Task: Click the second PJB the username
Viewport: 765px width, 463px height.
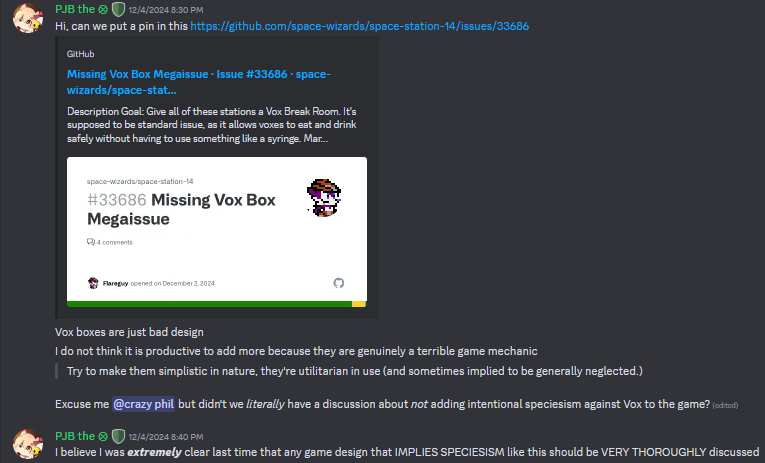Action: click(75, 436)
